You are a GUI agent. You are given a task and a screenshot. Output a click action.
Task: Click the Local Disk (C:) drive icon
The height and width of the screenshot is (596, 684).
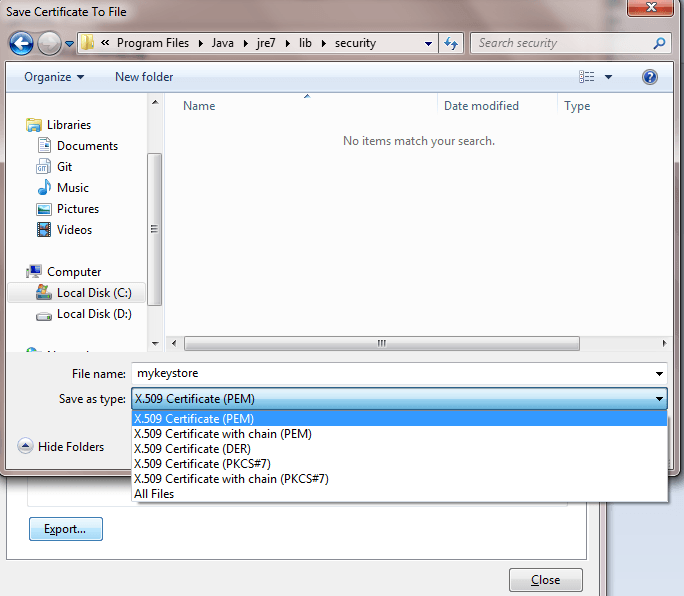(x=44, y=292)
